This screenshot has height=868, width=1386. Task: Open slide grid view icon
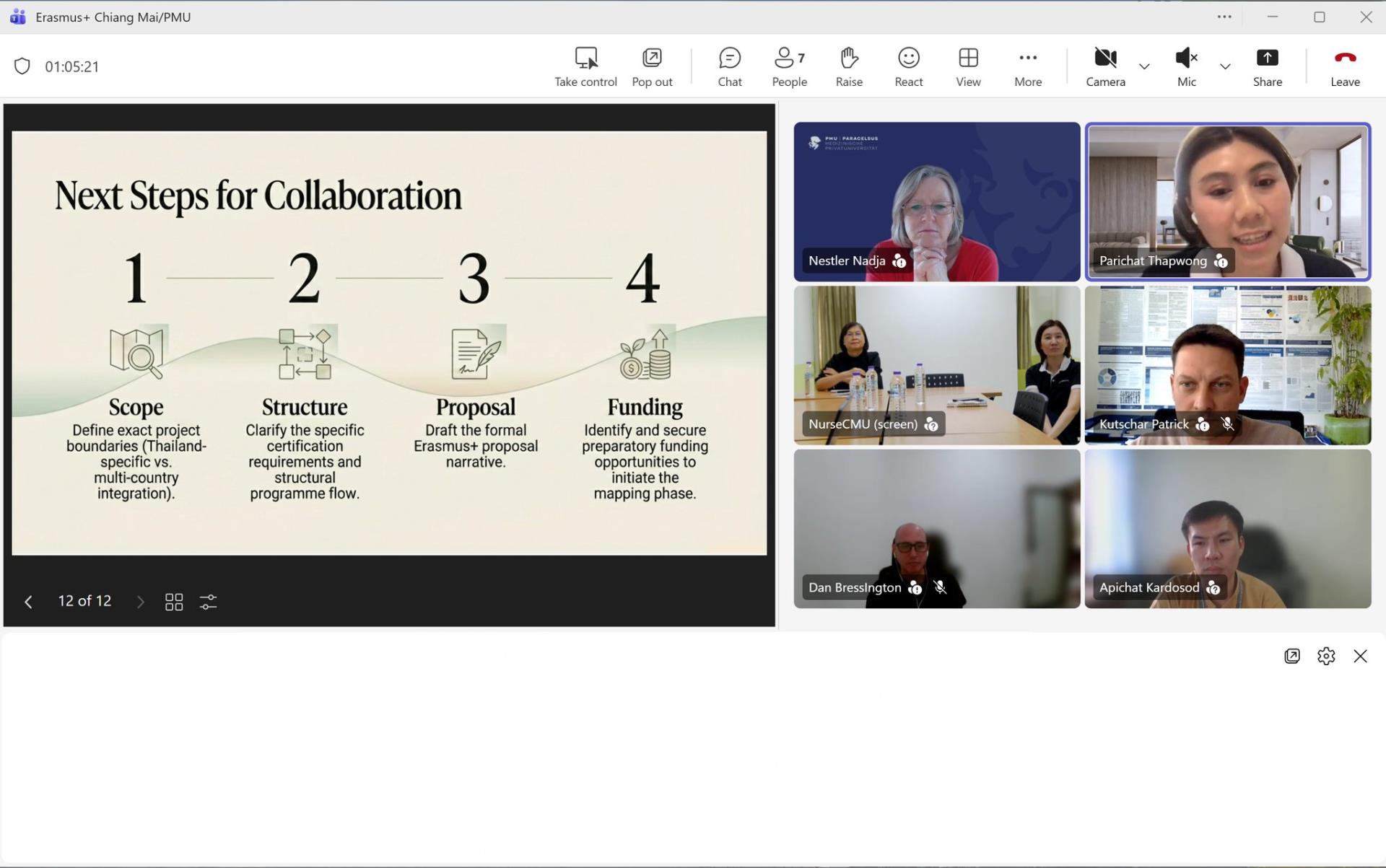click(x=174, y=602)
